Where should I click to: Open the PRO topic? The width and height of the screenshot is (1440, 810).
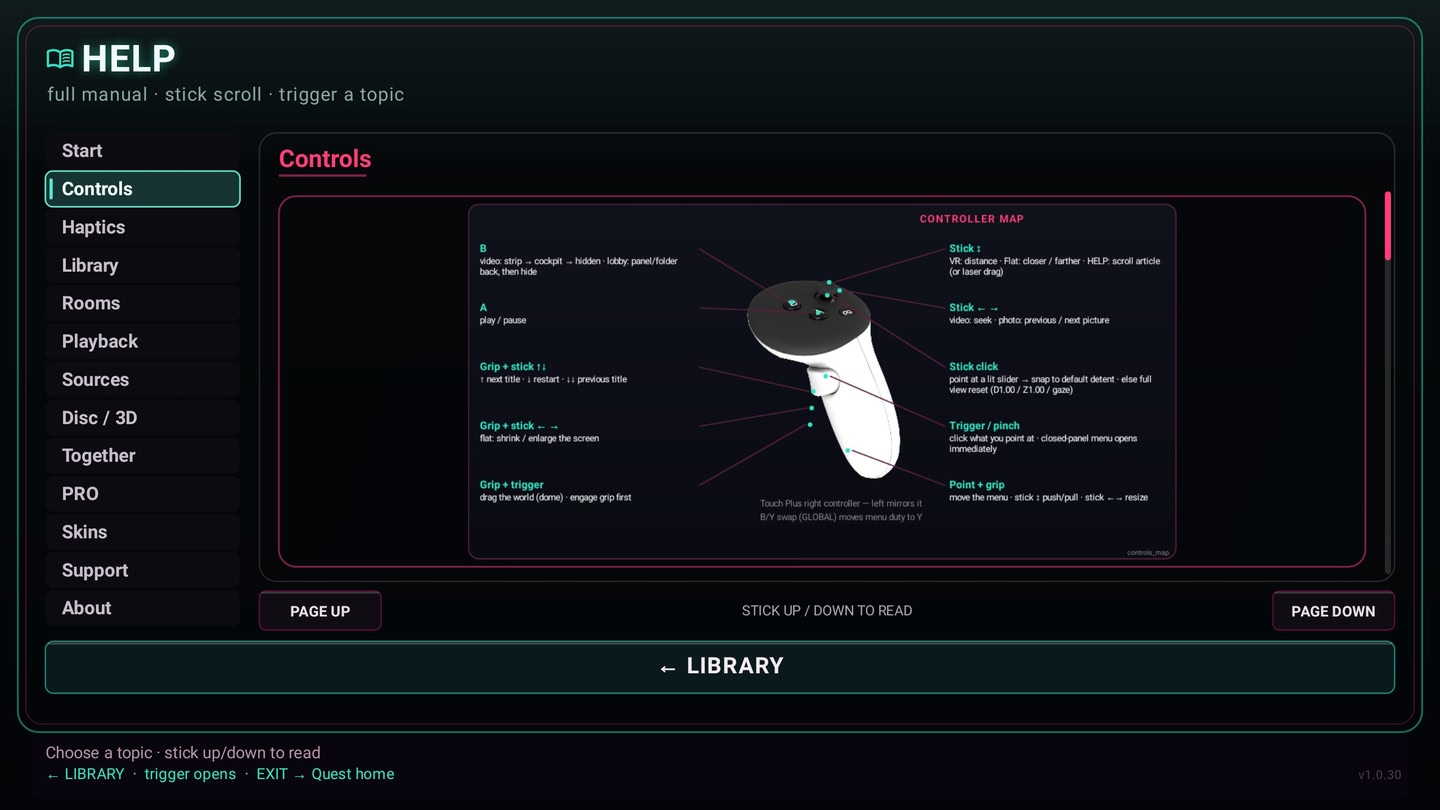[x=142, y=493]
